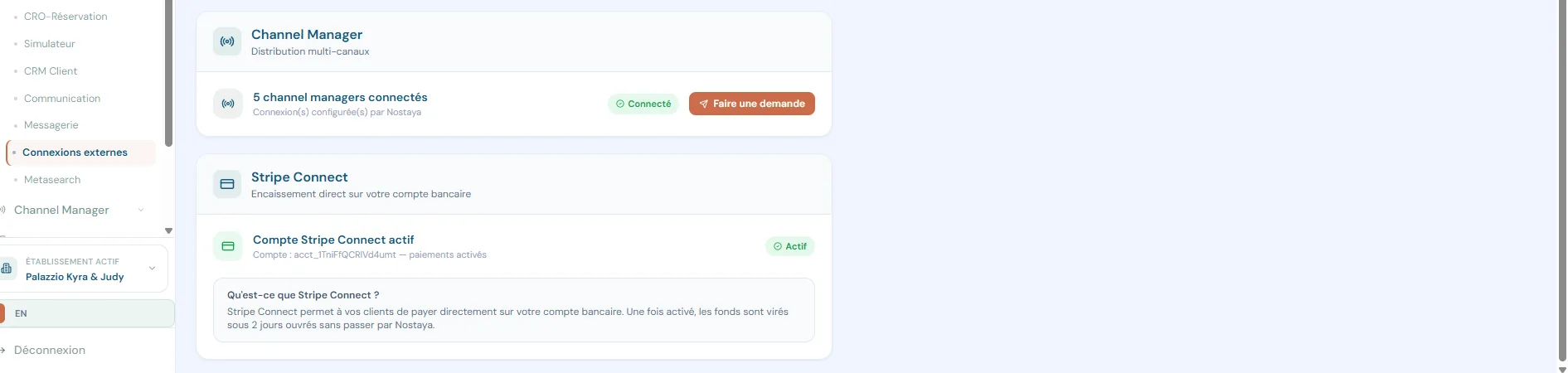Click the Déconnexion link

pyautogui.click(x=50, y=351)
